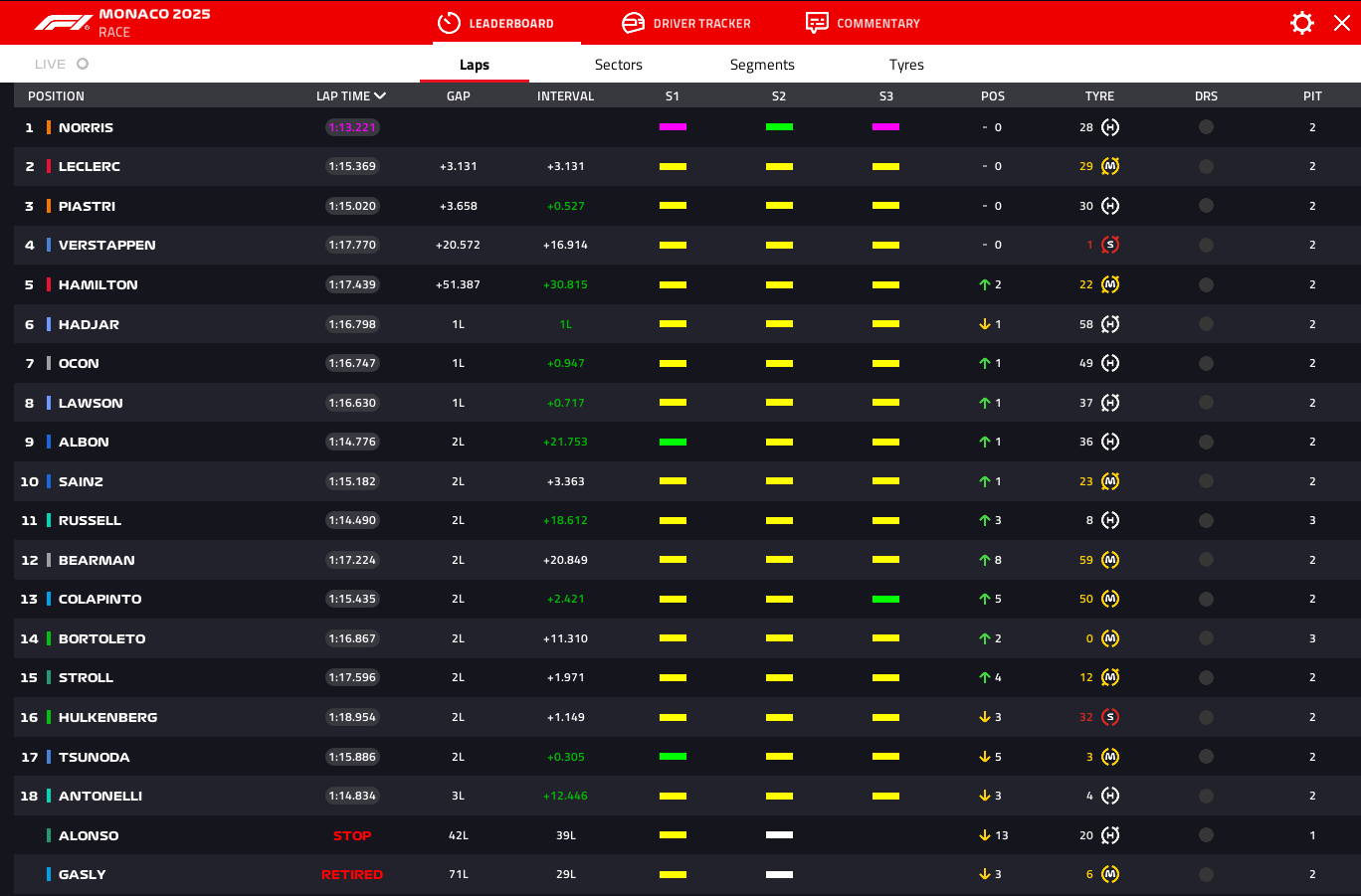Open the Leaderboard view
The height and width of the screenshot is (896, 1361).
coord(495,23)
